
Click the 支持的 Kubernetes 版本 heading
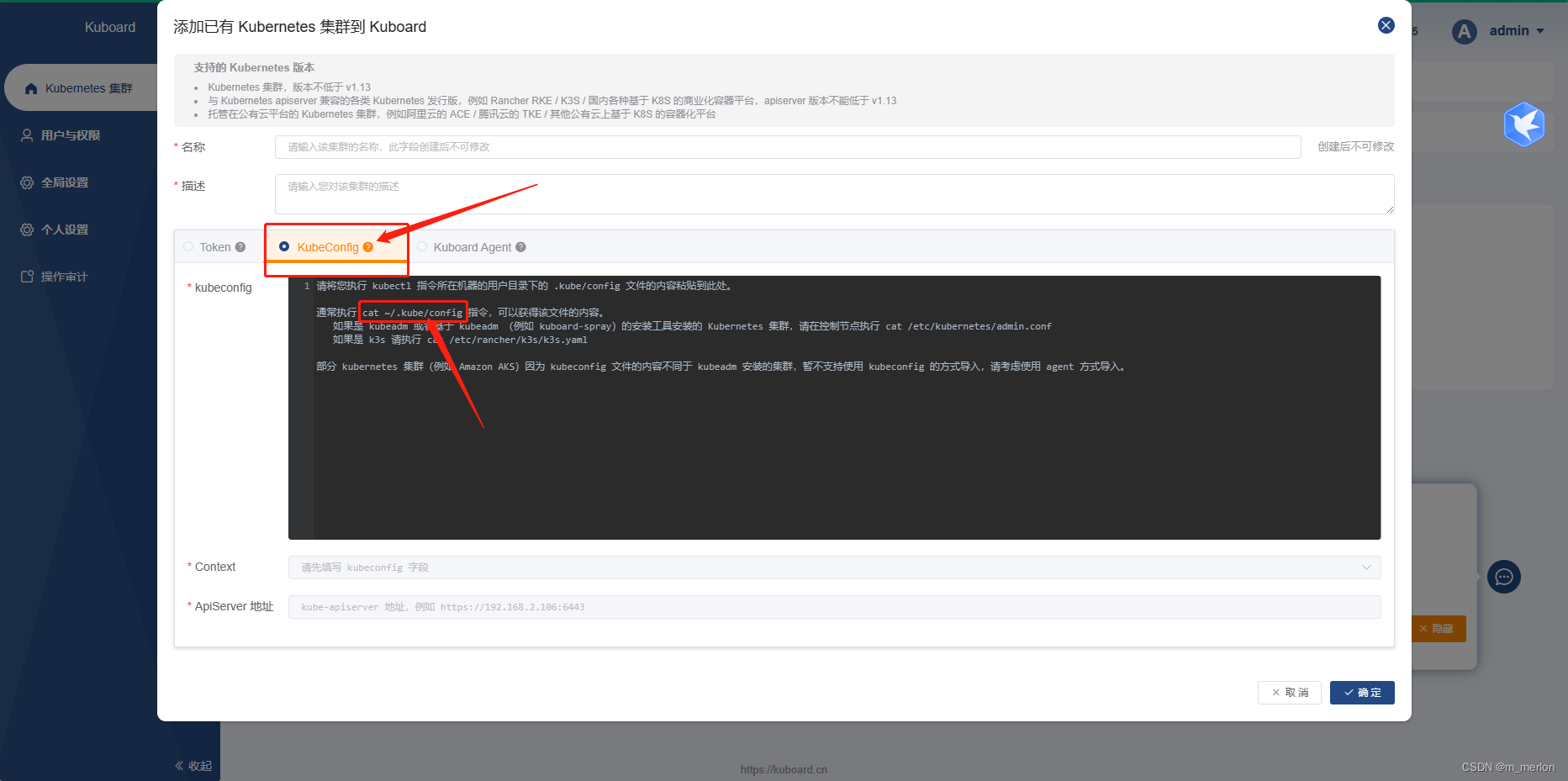(254, 67)
